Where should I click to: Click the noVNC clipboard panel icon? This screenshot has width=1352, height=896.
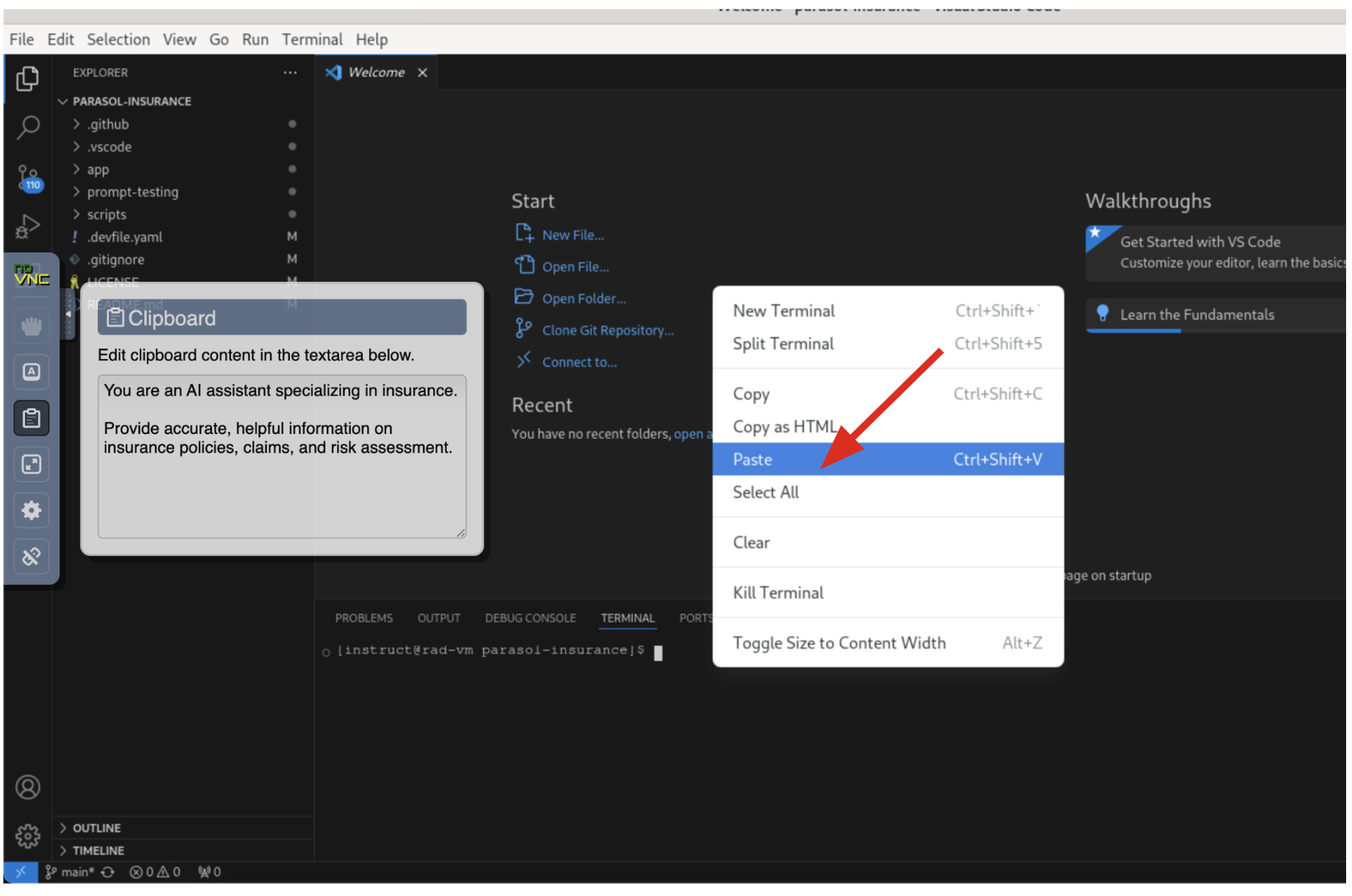tap(32, 419)
